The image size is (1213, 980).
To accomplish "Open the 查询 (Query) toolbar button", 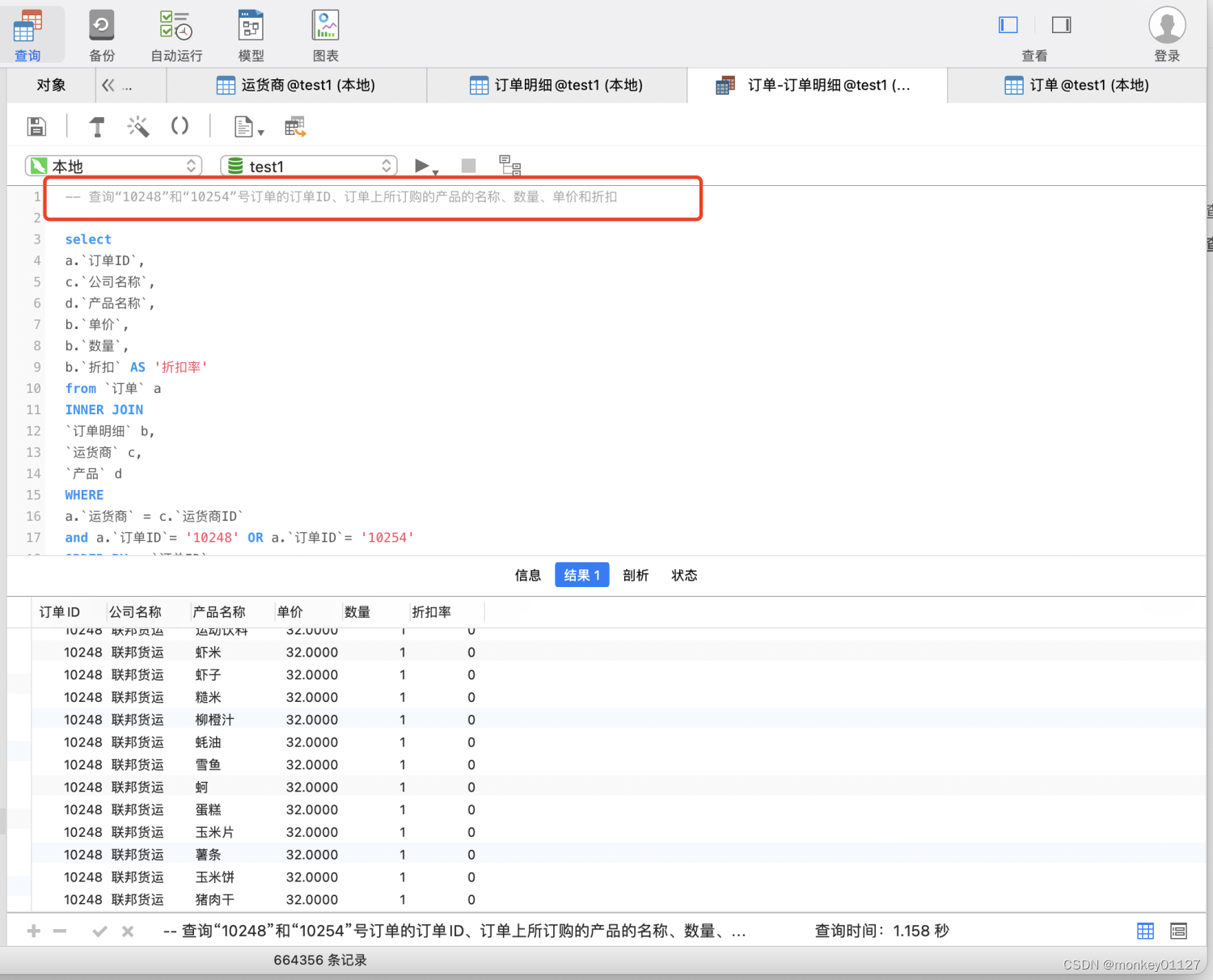I will click(x=27, y=36).
